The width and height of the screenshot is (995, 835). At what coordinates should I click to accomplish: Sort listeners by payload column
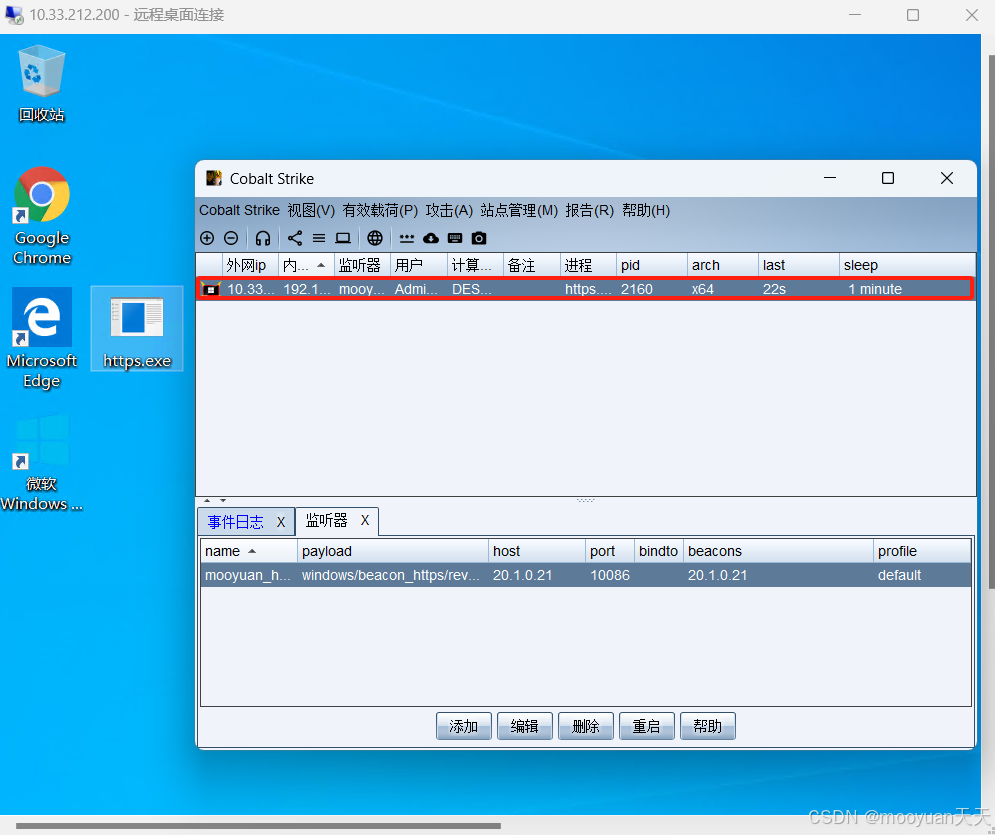coord(393,551)
